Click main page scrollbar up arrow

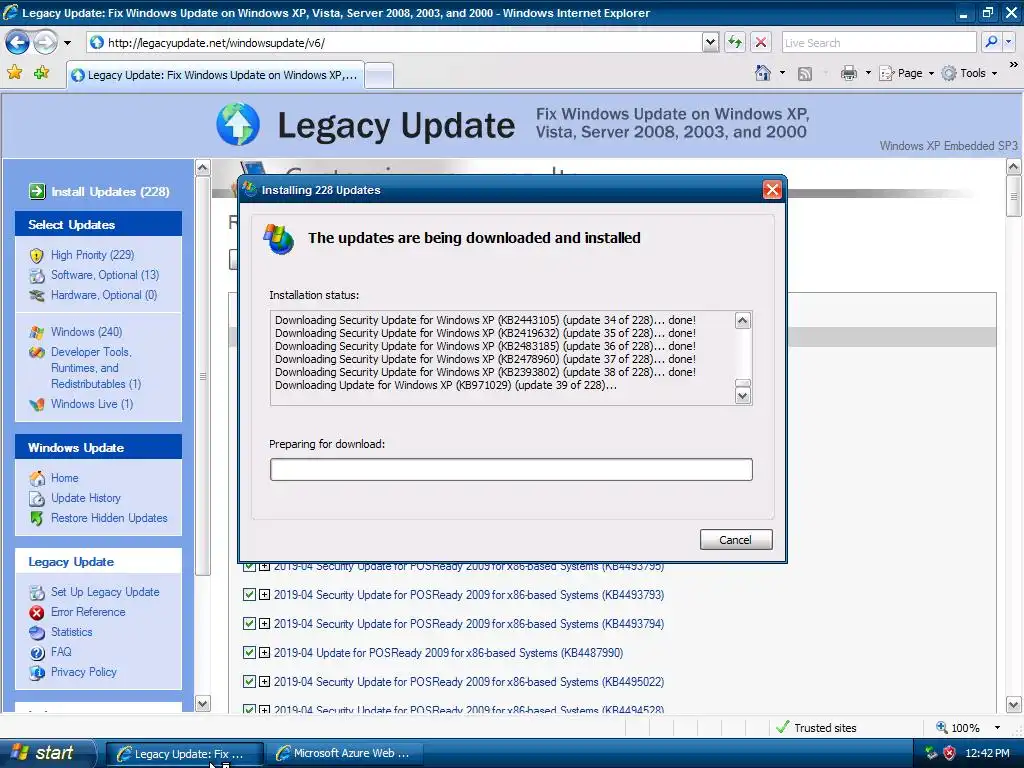[x=1014, y=167]
